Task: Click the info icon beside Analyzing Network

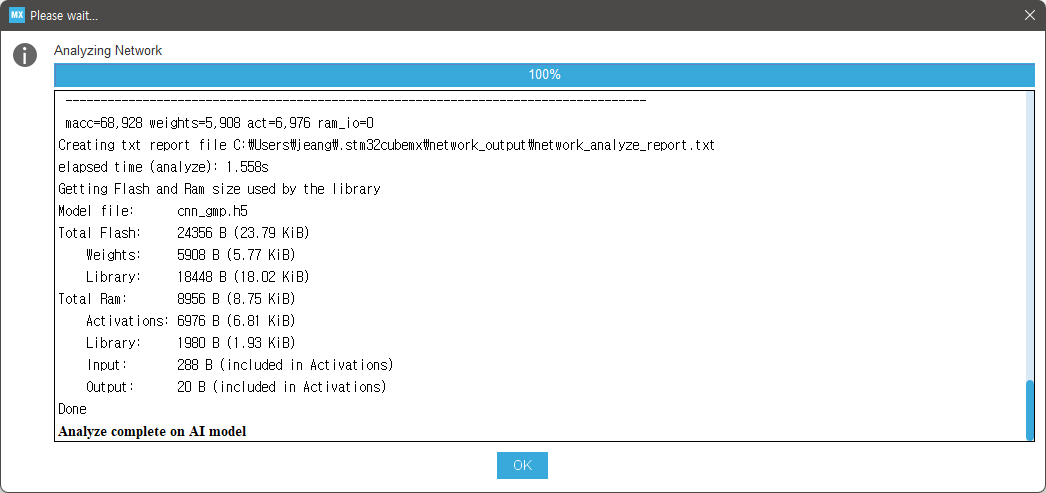Action: (25, 55)
